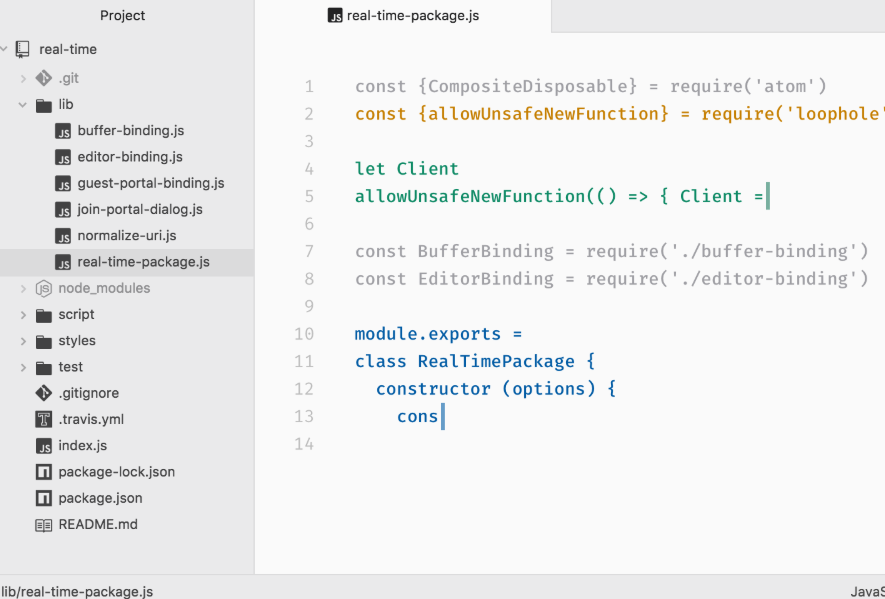This screenshot has width=885, height=599.
Task: Click the repo icon beside real-time root
Action: tap(23, 49)
